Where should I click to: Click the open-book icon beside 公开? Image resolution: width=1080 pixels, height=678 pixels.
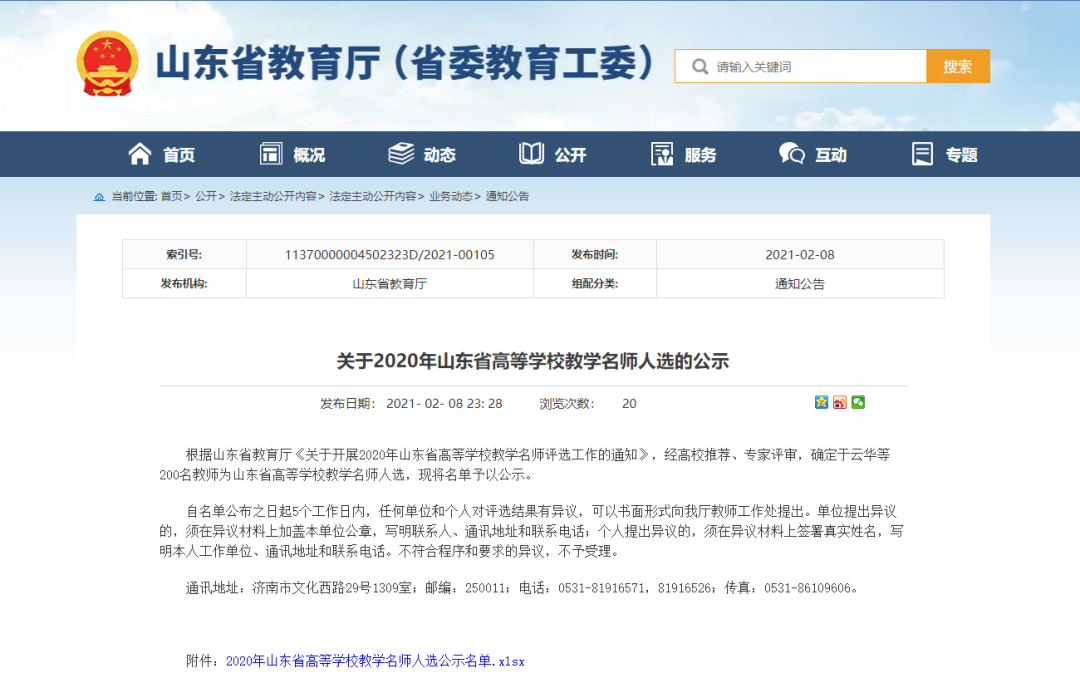[531, 154]
